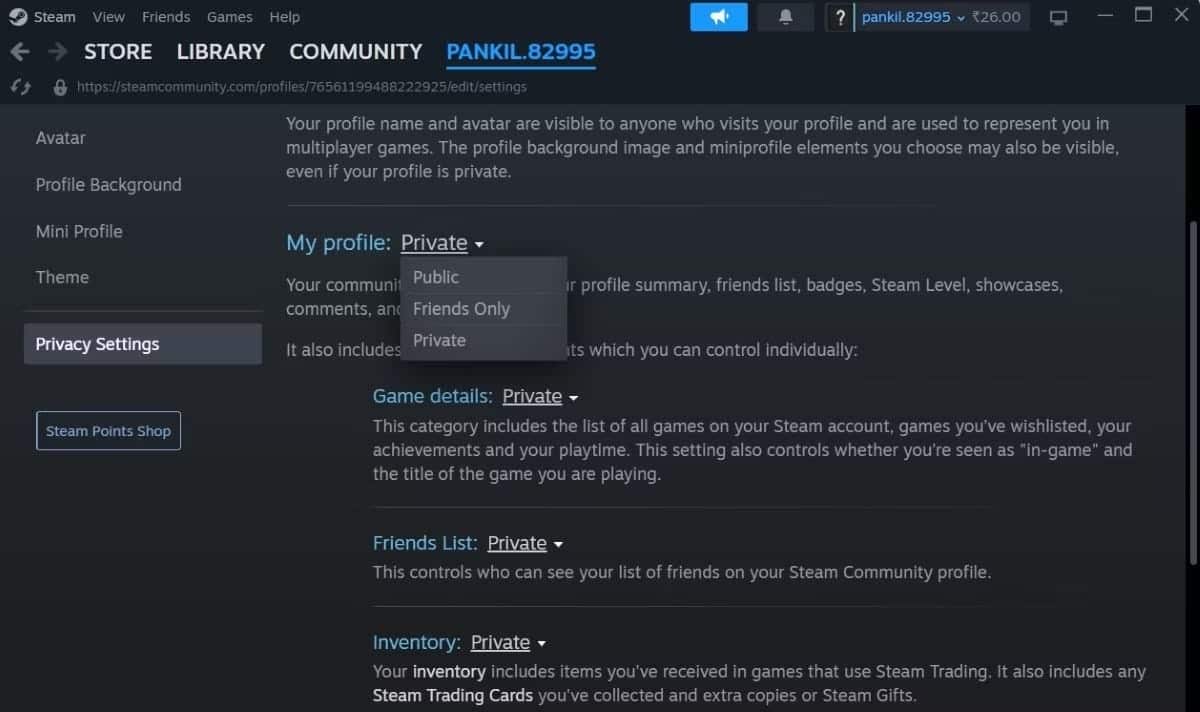Go back with the left arrow
1200x712 pixels.
click(x=20, y=51)
